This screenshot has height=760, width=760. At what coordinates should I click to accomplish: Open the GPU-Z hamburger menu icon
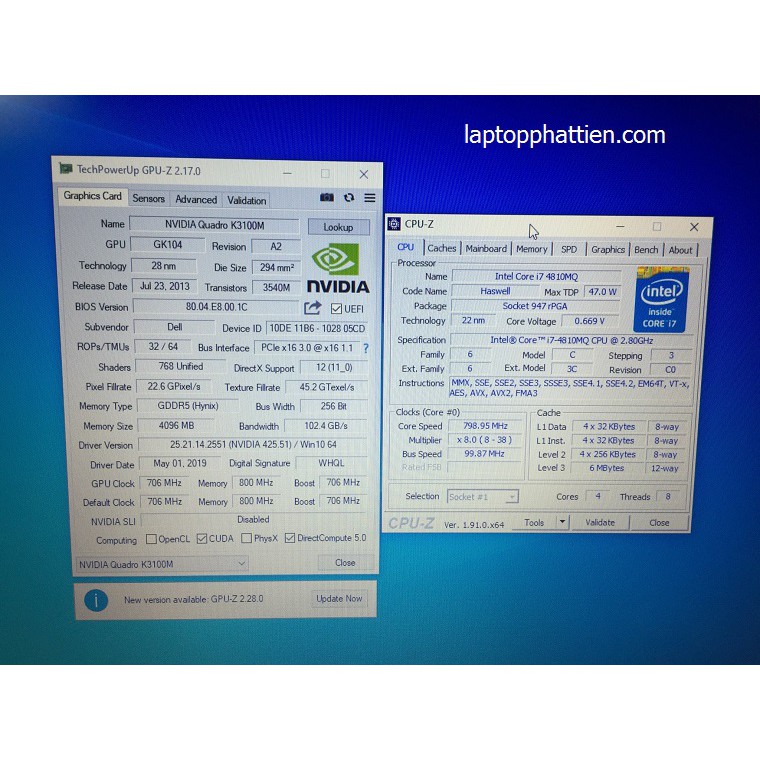pos(370,198)
